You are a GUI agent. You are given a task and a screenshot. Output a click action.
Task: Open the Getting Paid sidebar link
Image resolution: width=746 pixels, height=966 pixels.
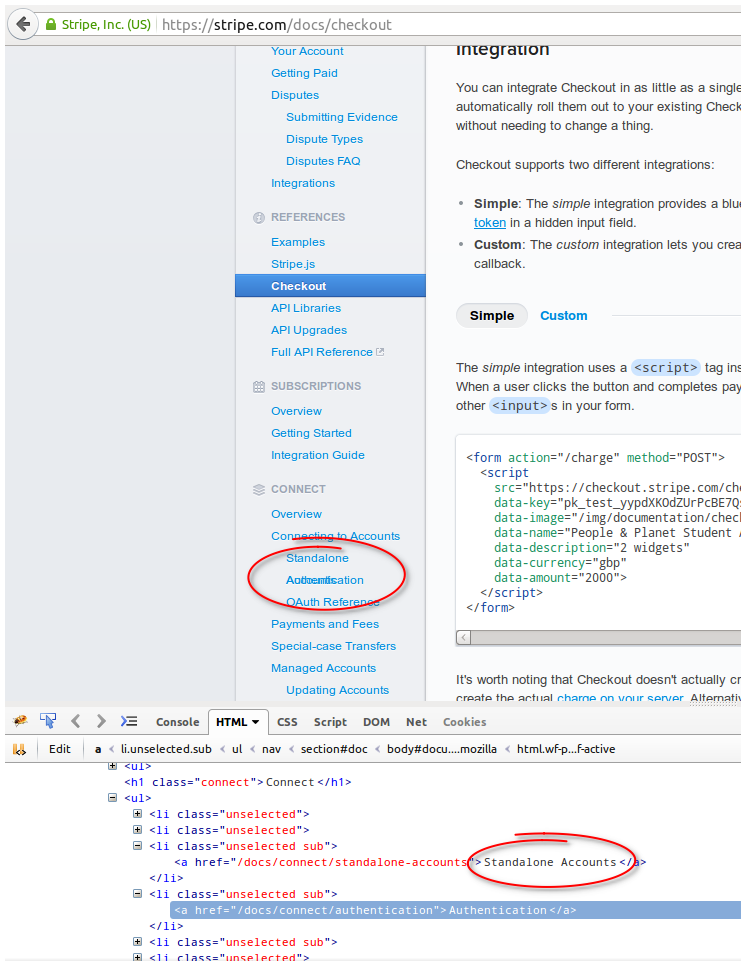pyautogui.click(x=304, y=73)
